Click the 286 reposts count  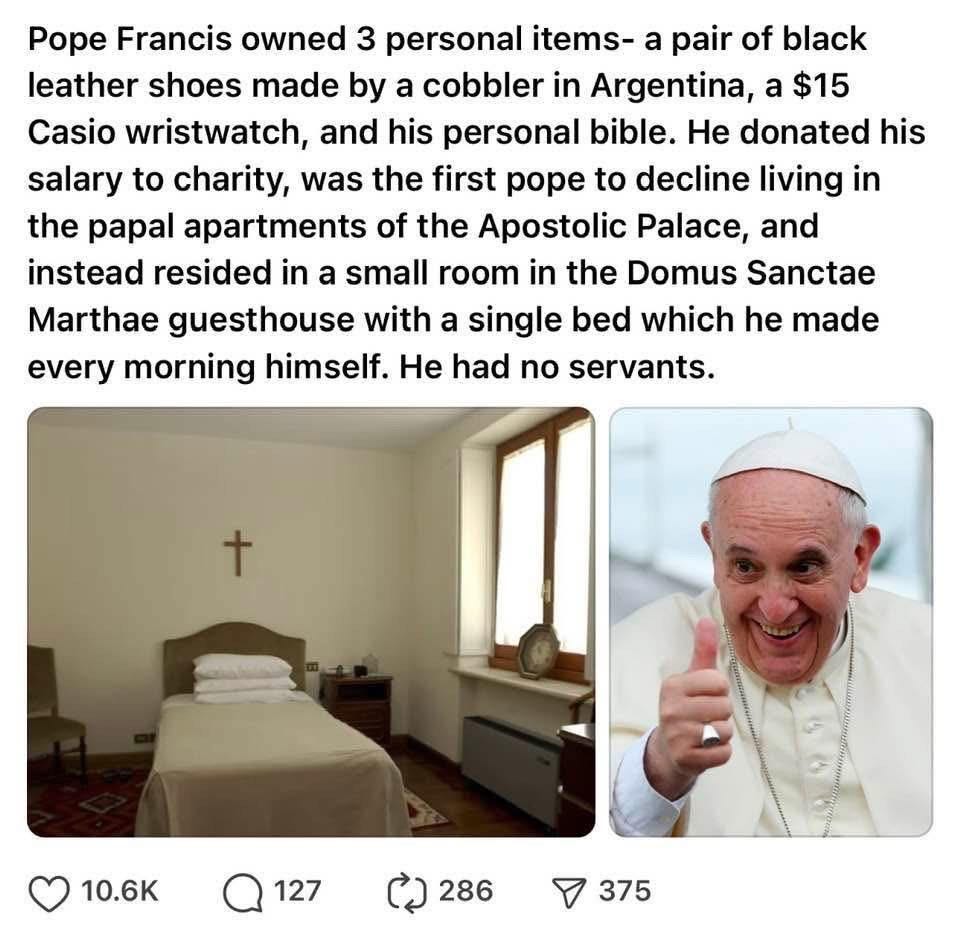(x=466, y=890)
